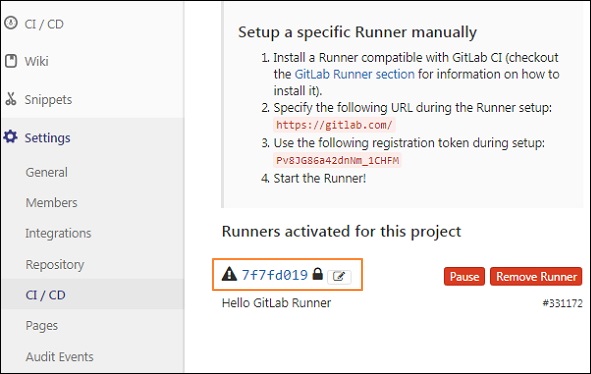Click the registration token Pv8JG86a42dnNm_1CHFM

(337, 160)
